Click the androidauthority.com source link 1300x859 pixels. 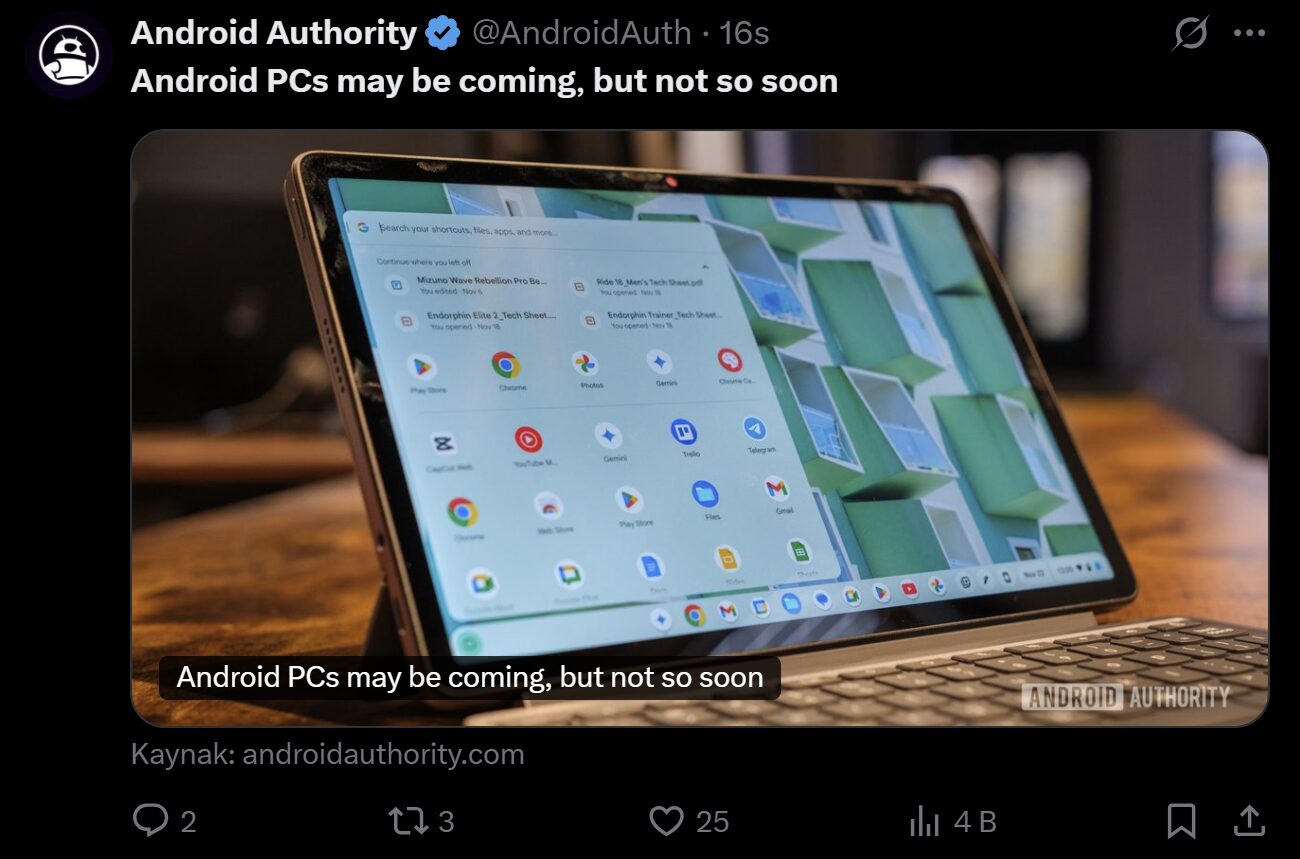click(328, 754)
